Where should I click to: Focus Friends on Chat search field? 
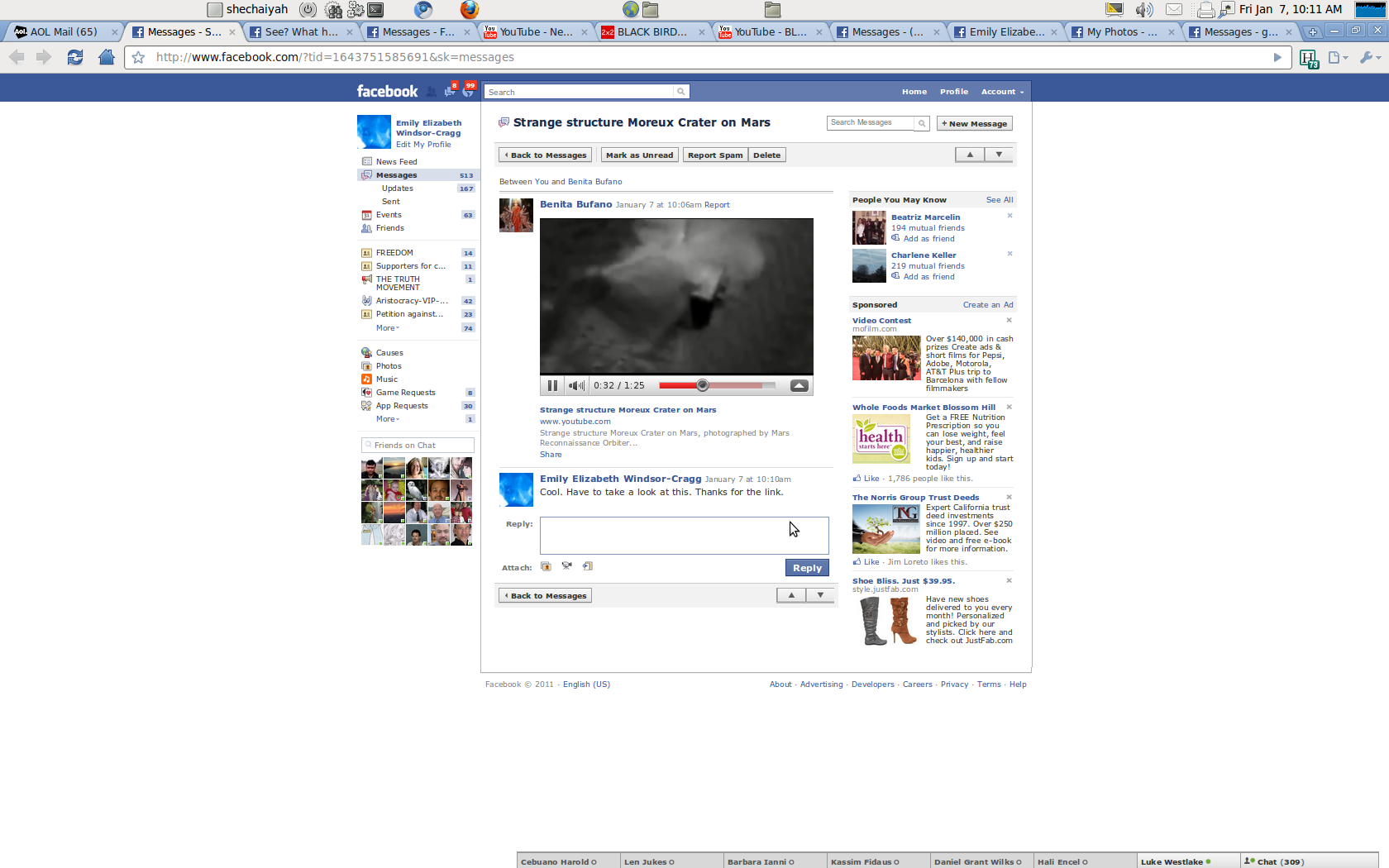418,446
